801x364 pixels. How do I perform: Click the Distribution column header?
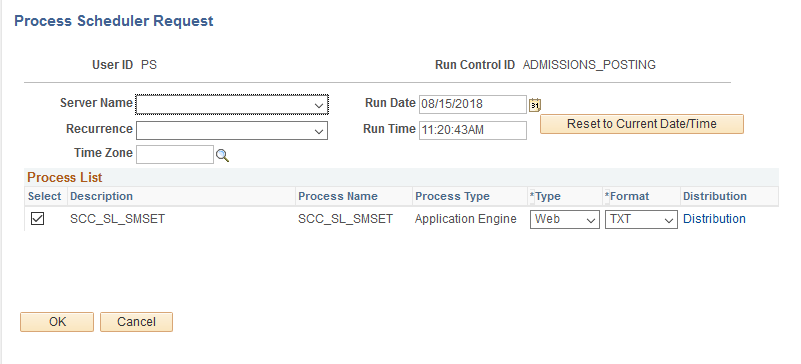[x=715, y=197]
